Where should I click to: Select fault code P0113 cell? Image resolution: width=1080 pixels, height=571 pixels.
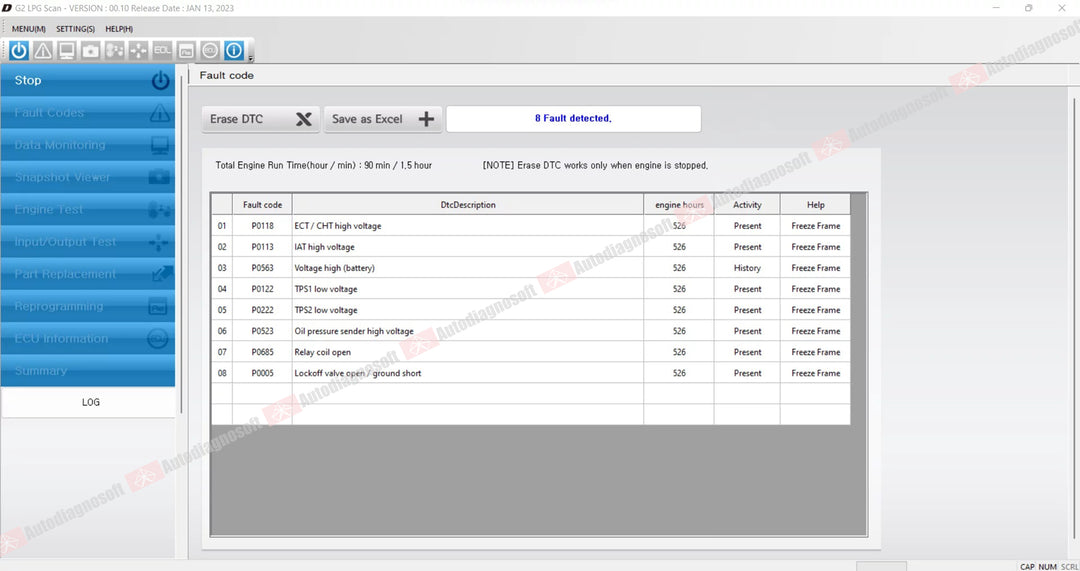click(x=262, y=247)
